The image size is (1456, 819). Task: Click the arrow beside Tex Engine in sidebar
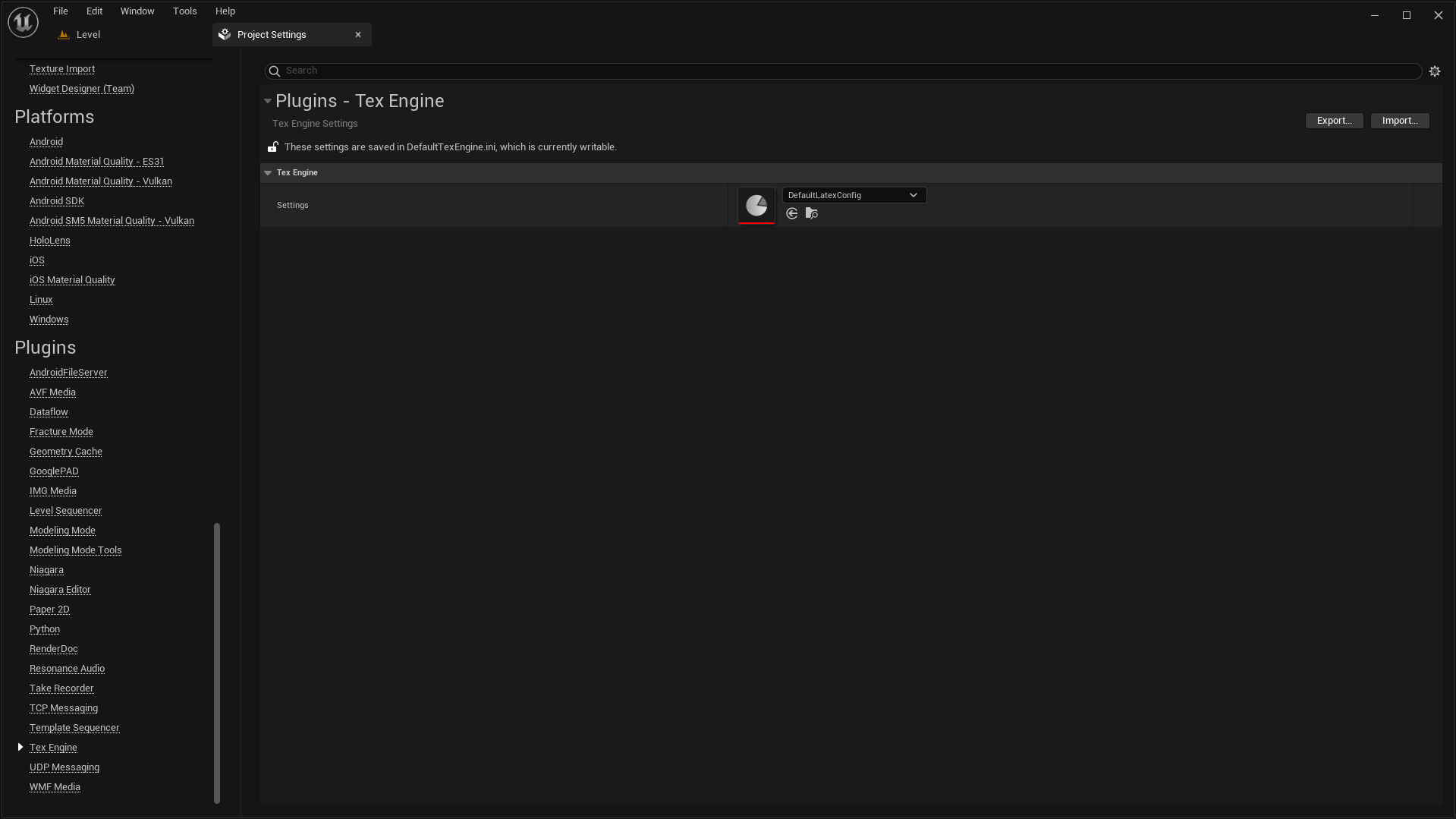[20, 747]
